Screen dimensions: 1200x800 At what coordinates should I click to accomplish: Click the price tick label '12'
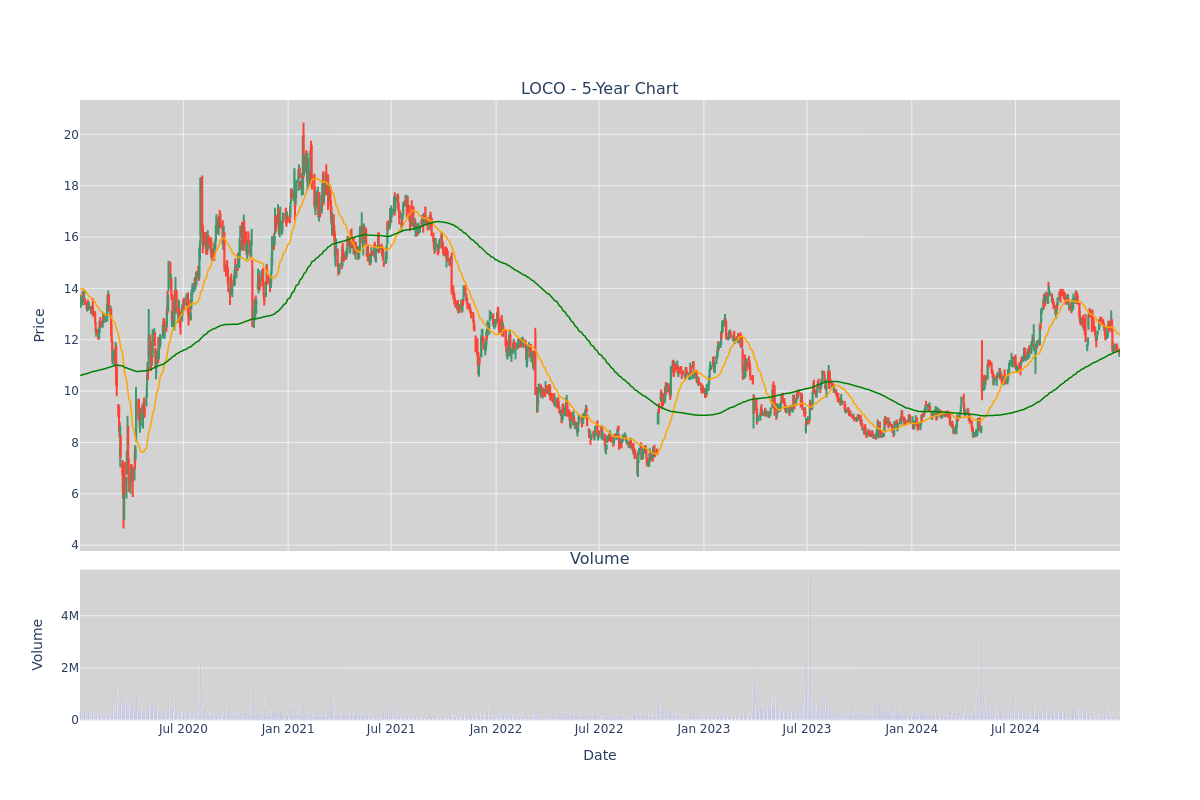pos(71,340)
